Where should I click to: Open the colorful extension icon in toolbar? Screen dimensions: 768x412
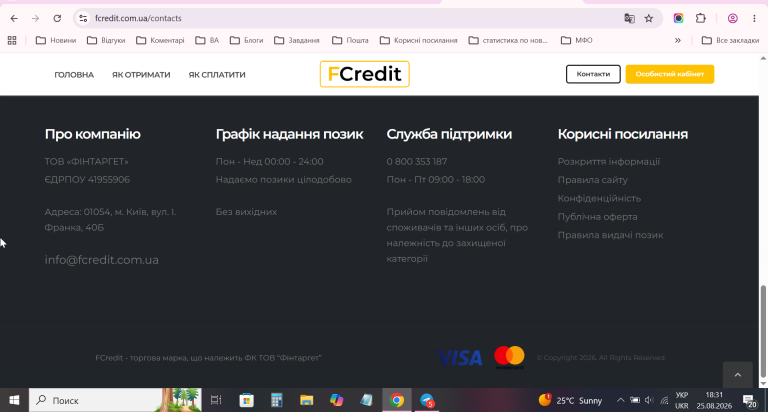[678, 18]
